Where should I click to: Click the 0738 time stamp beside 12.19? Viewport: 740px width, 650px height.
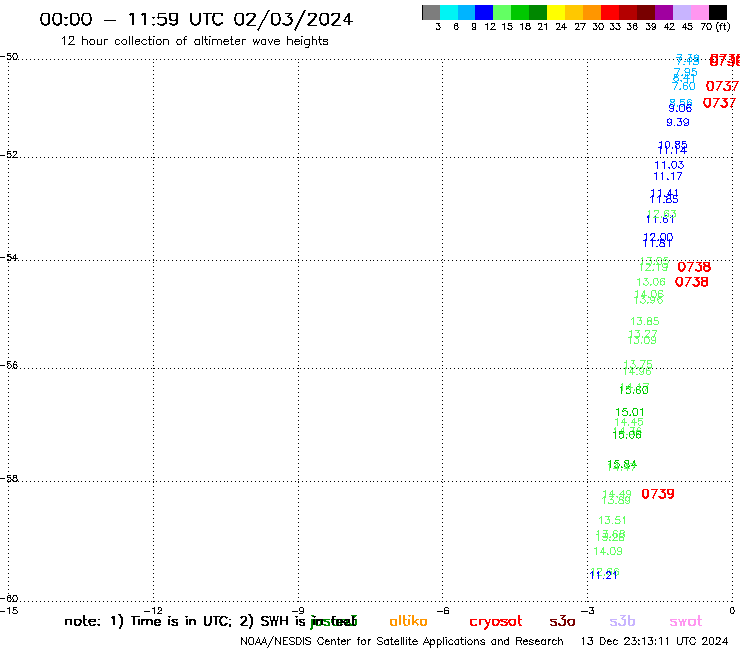coord(694,267)
